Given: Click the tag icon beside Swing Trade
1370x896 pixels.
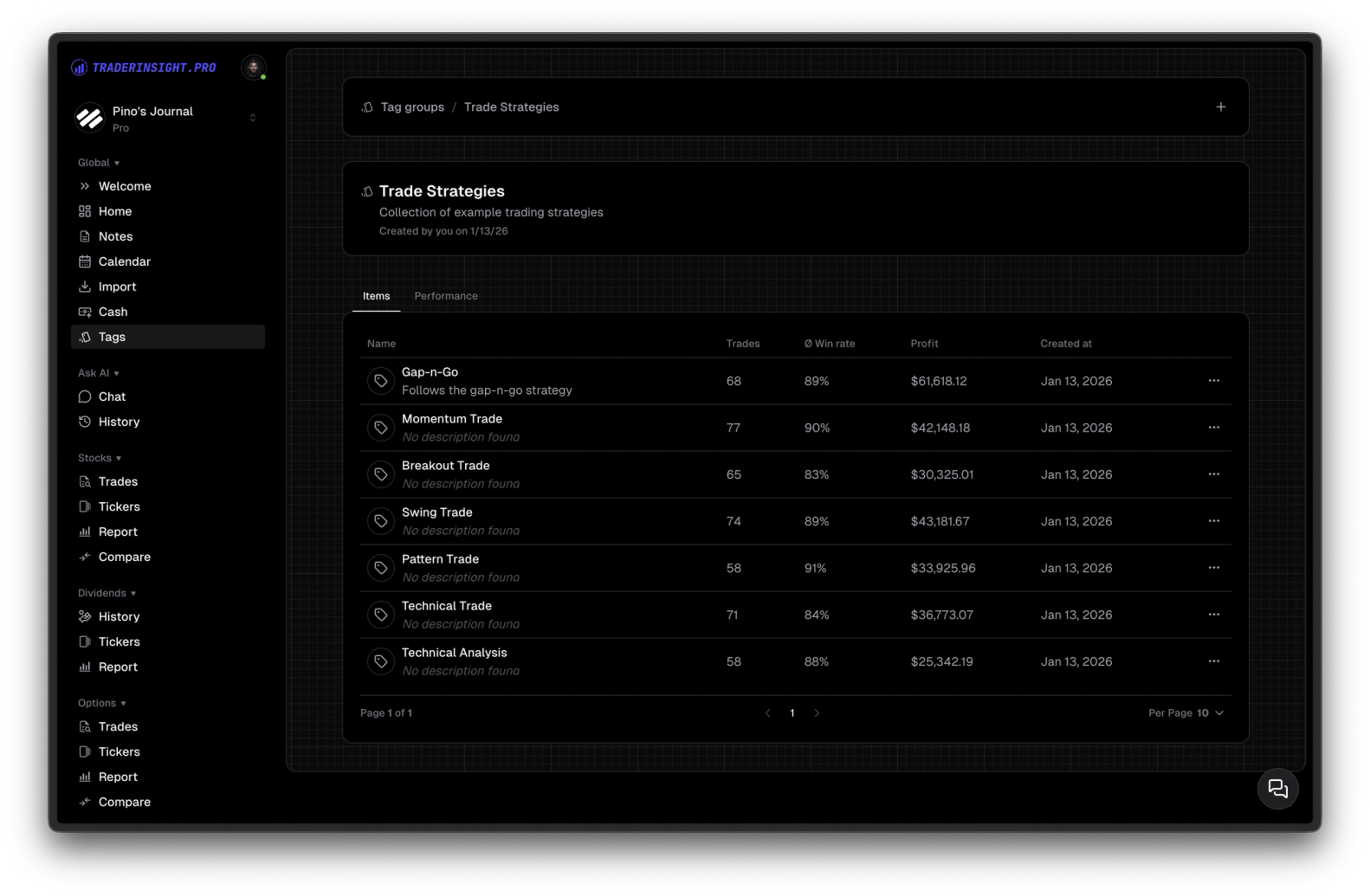Looking at the screenshot, I should (x=381, y=521).
